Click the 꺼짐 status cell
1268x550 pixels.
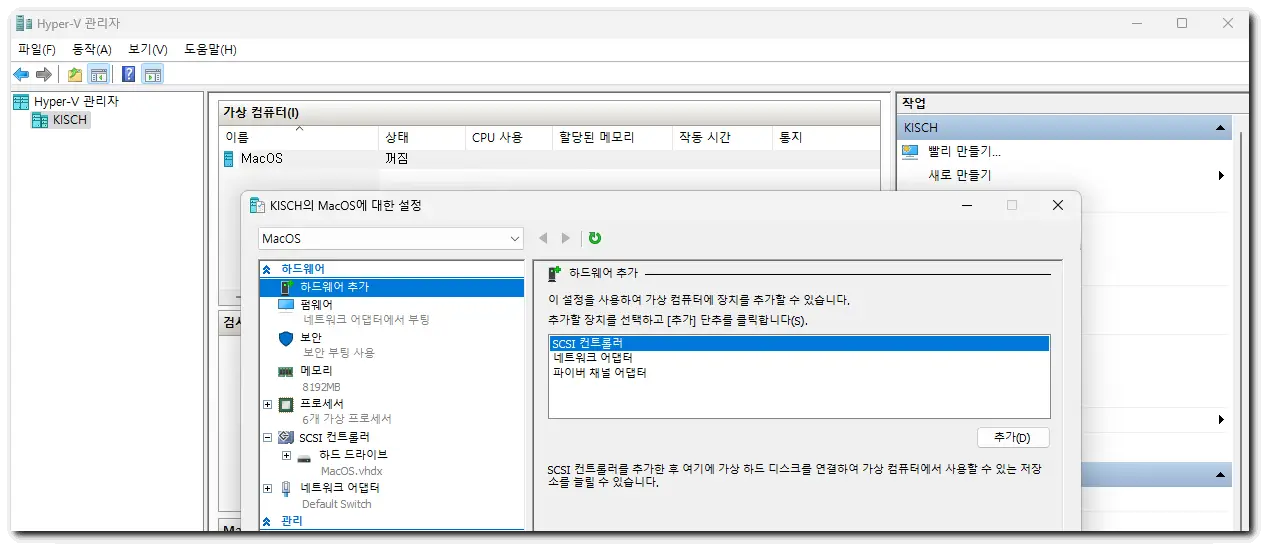[397, 159]
